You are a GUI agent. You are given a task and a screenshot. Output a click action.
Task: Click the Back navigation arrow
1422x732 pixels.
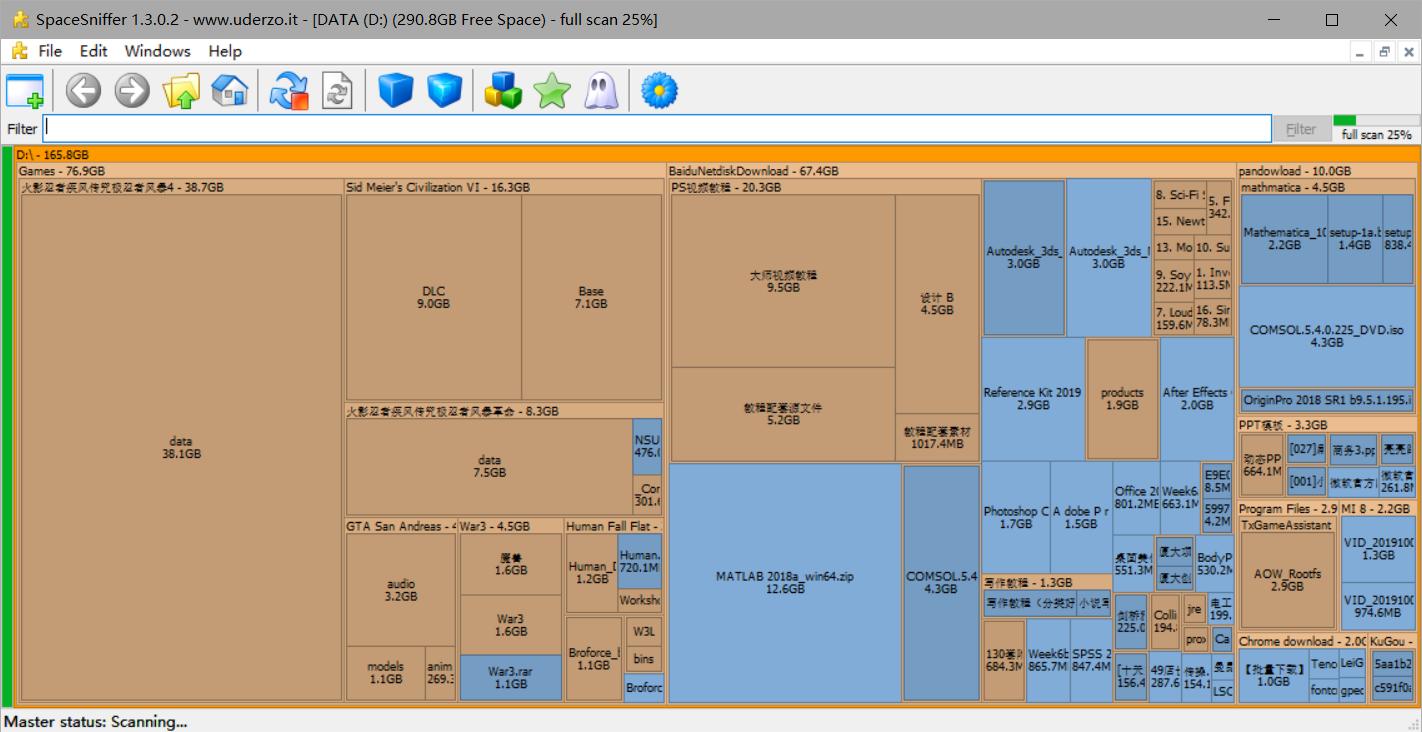(x=83, y=90)
